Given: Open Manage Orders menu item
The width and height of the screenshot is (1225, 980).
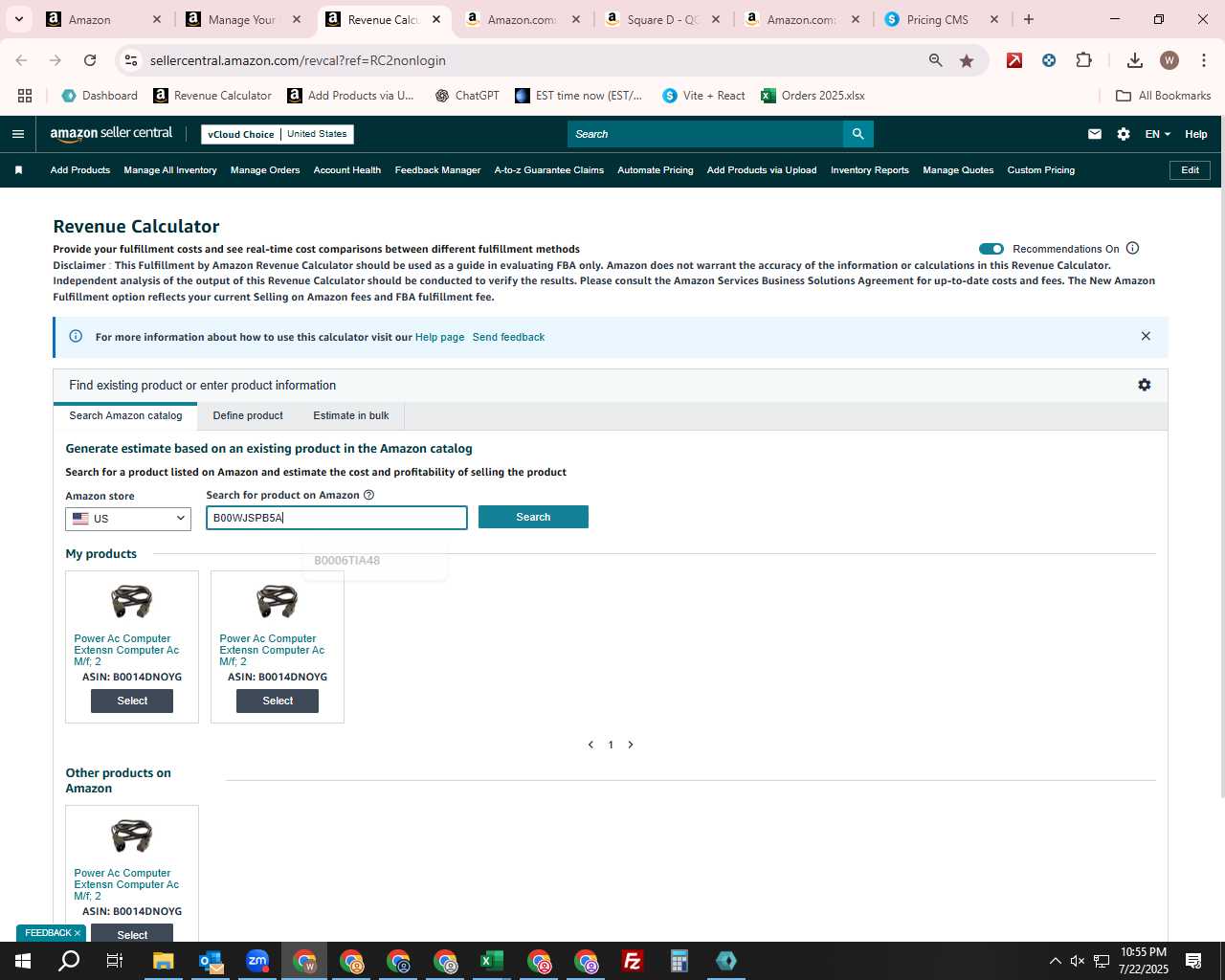Looking at the screenshot, I should click(x=265, y=170).
